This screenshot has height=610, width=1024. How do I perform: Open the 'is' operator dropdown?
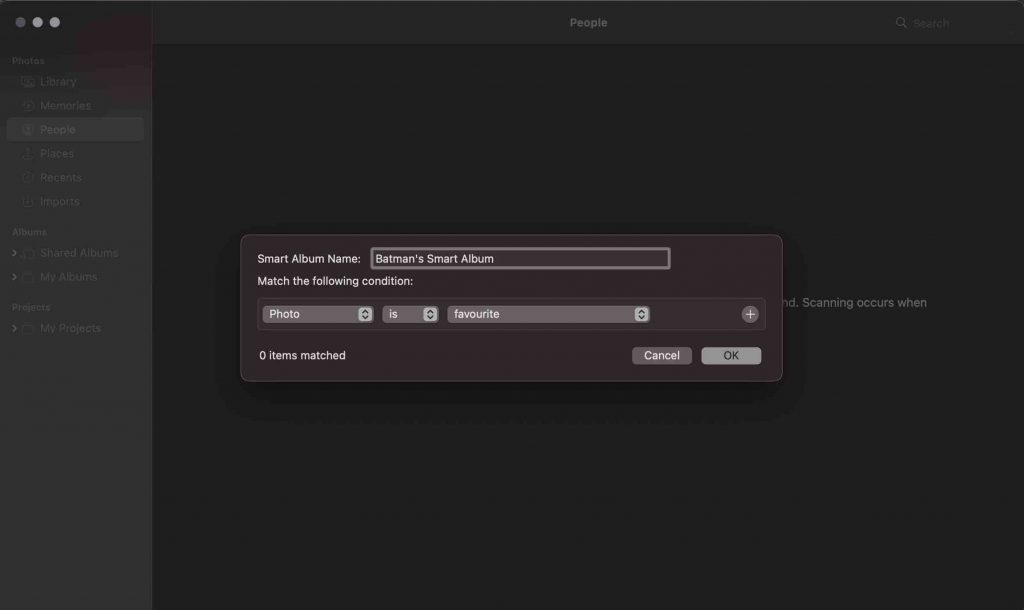tap(410, 314)
